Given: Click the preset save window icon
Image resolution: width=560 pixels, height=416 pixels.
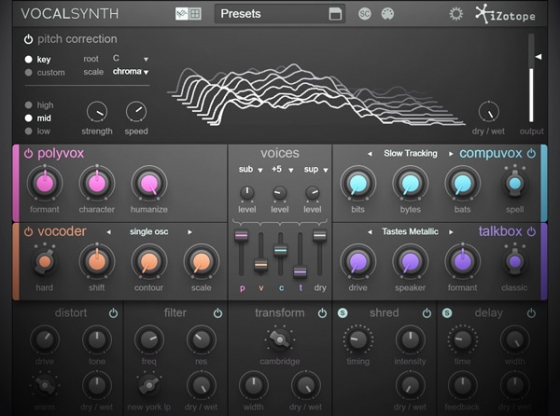Looking at the screenshot, I should click(x=335, y=14).
